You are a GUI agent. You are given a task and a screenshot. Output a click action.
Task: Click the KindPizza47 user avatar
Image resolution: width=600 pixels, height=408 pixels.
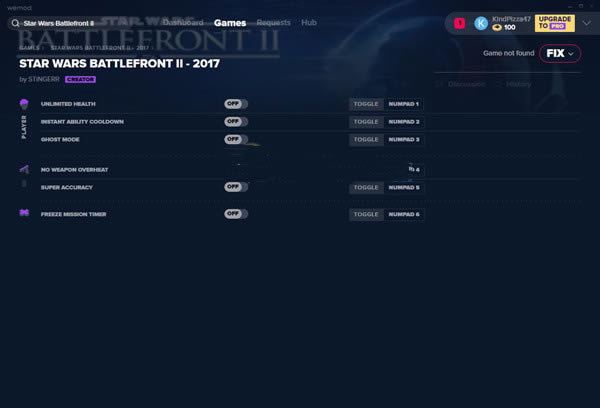point(481,22)
